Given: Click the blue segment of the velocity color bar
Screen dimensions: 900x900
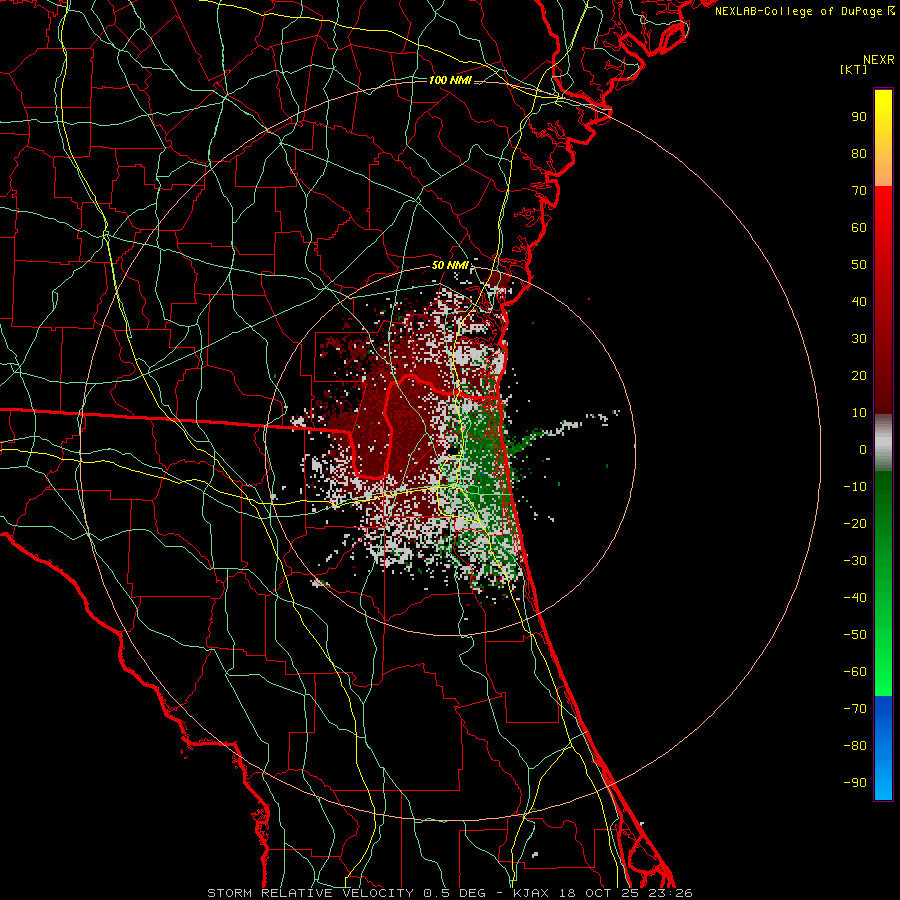Looking at the screenshot, I should [883, 748].
